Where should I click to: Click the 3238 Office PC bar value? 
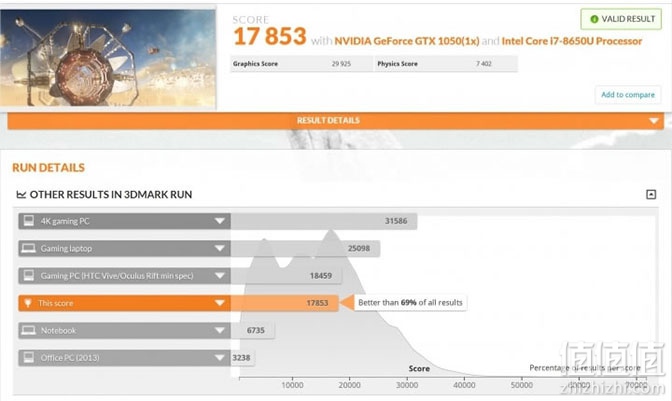point(241,358)
